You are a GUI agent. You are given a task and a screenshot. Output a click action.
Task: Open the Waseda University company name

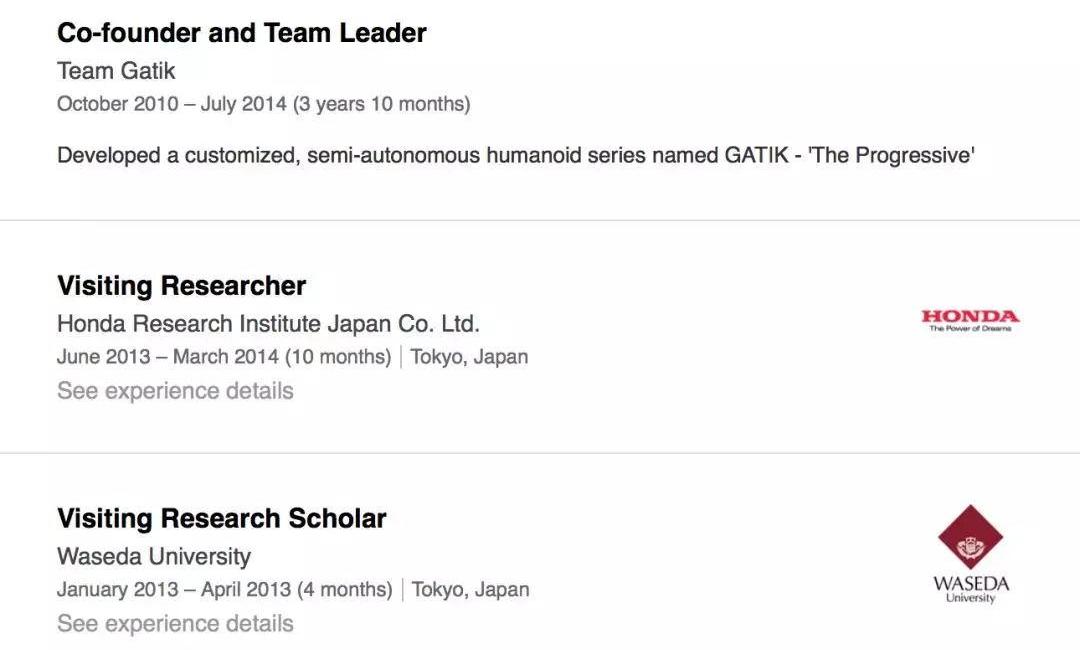tap(154, 557)
